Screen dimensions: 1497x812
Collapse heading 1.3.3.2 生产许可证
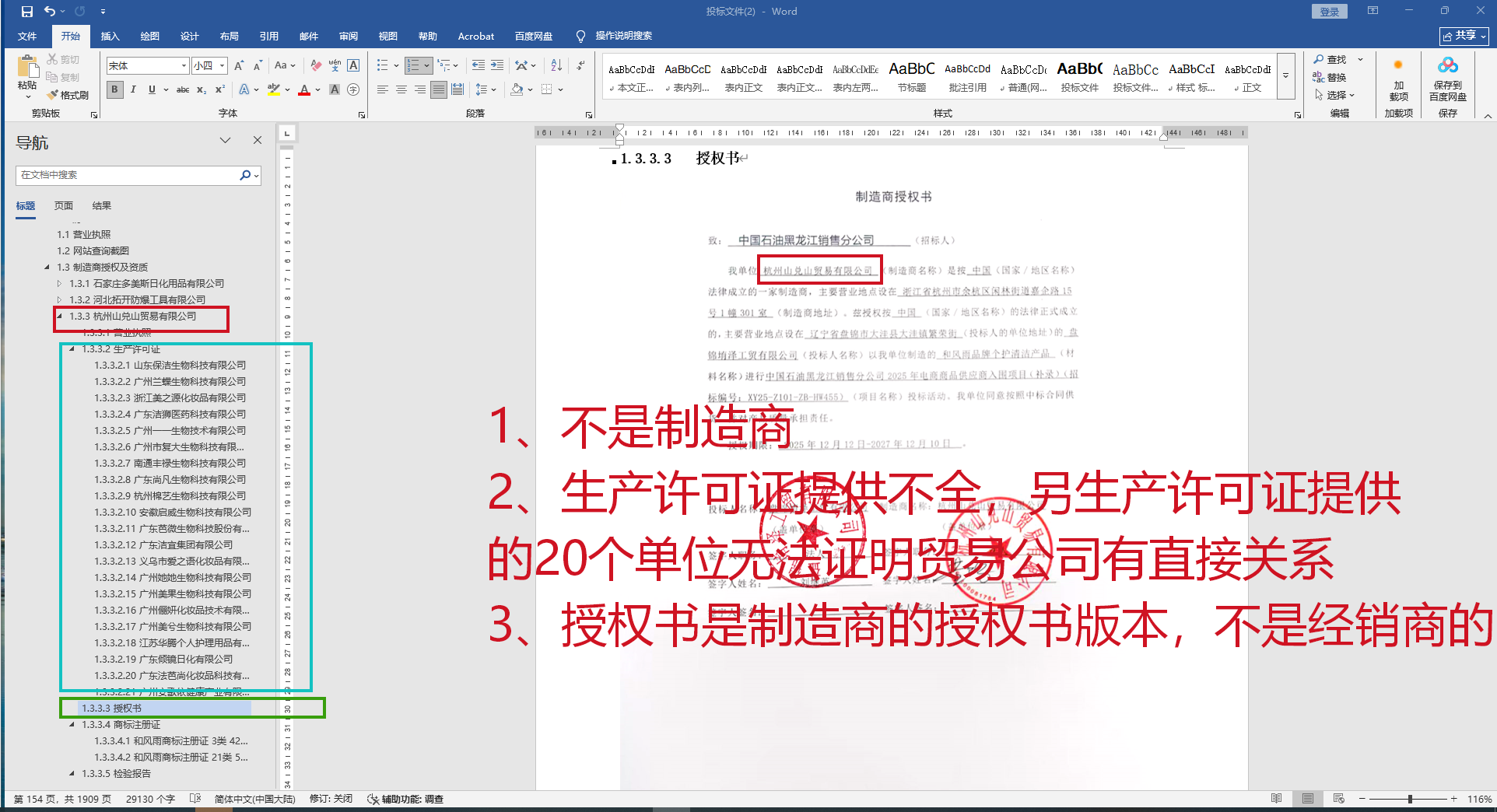coord(72,349)
